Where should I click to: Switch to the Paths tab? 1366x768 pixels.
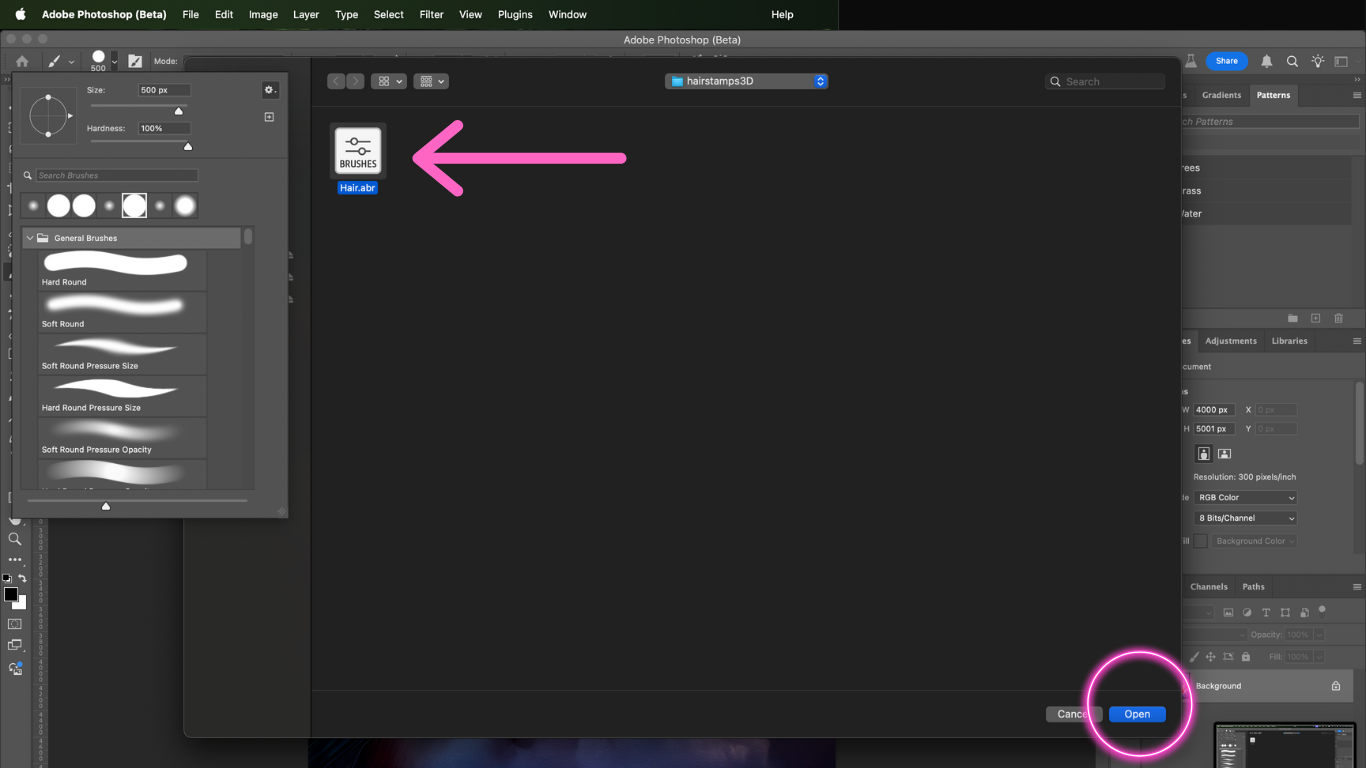[1253, 587]
